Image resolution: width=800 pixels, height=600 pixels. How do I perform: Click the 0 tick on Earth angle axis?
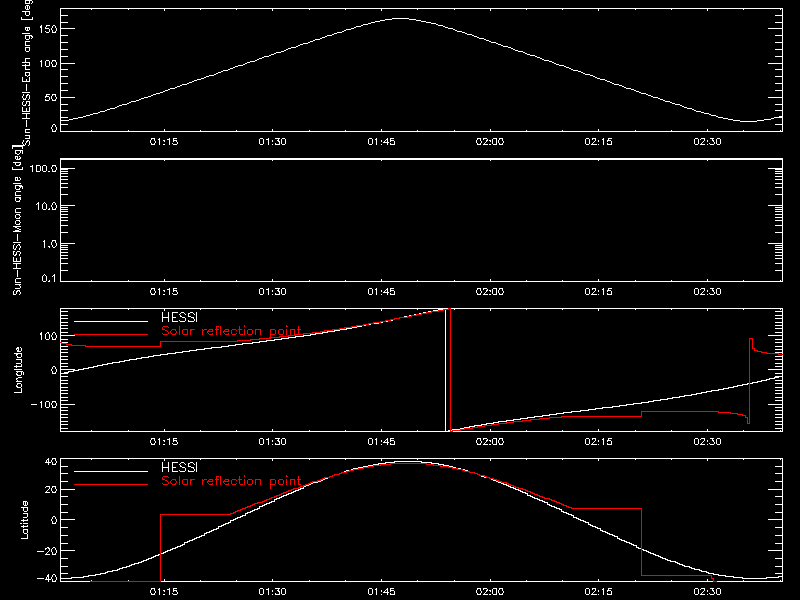(54, 128)
